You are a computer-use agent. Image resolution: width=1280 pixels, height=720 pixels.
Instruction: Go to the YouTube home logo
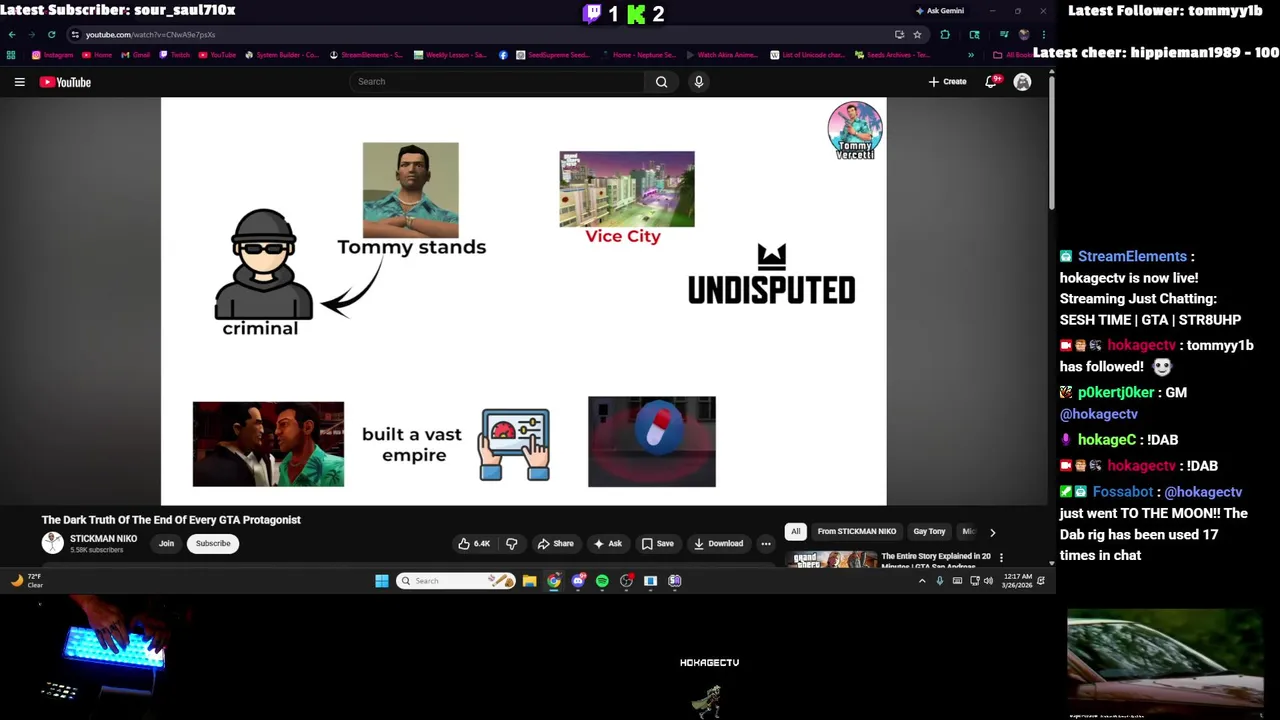click(x=65, y=82)
